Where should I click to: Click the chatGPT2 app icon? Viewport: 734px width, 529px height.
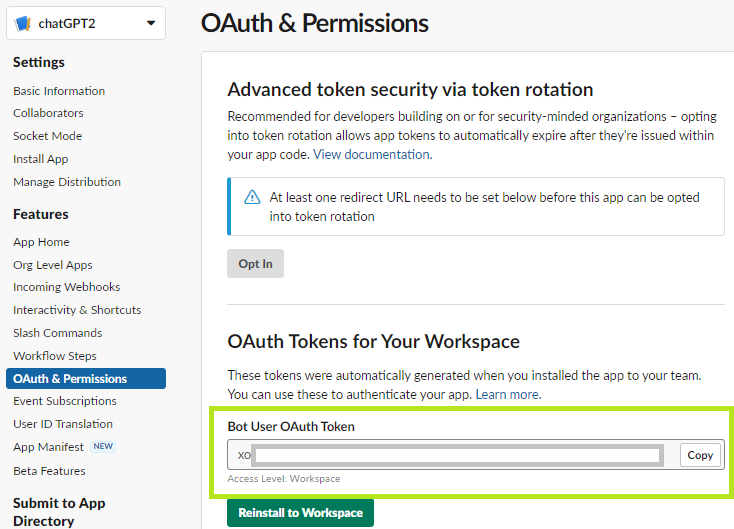pyautogui.click(x=24, y=23)
